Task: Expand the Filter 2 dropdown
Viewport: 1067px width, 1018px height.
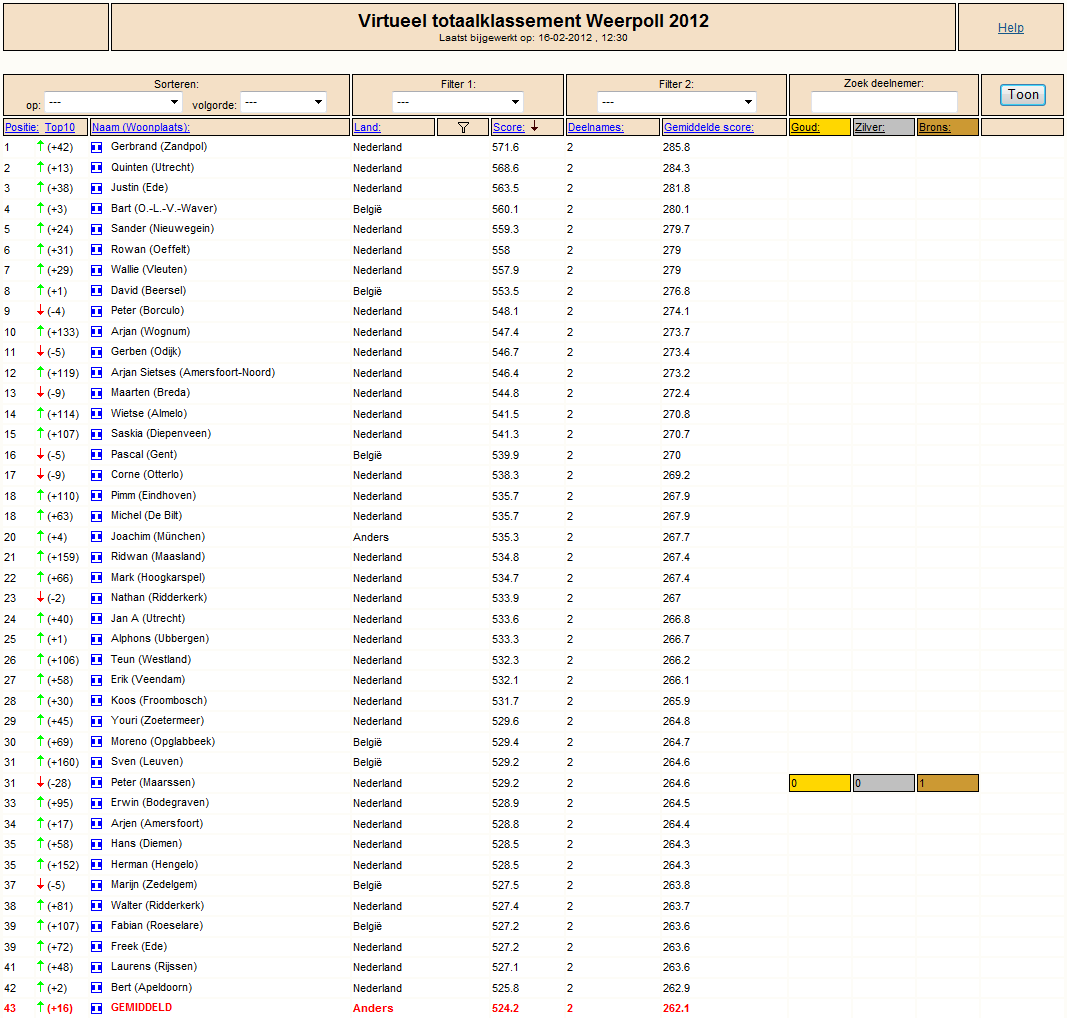Action: point(676,102)
